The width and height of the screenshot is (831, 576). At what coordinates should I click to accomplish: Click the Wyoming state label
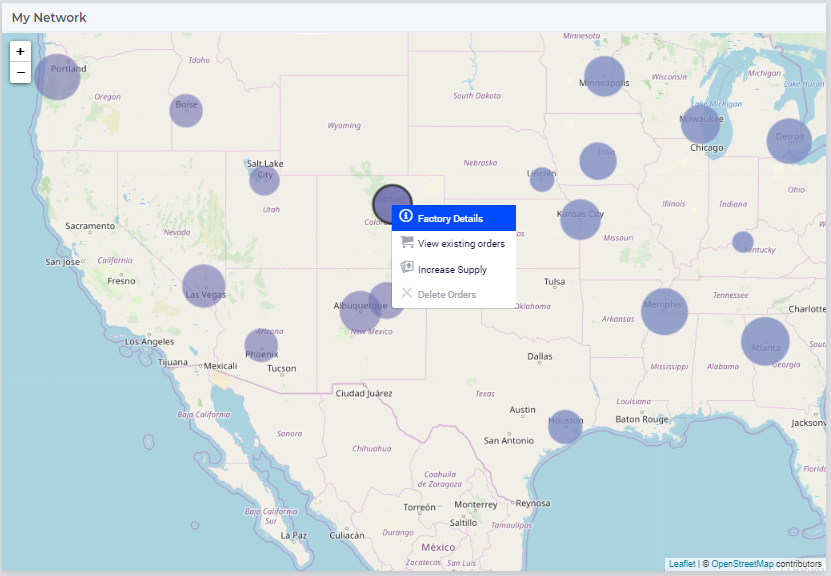tap(344, 126)
